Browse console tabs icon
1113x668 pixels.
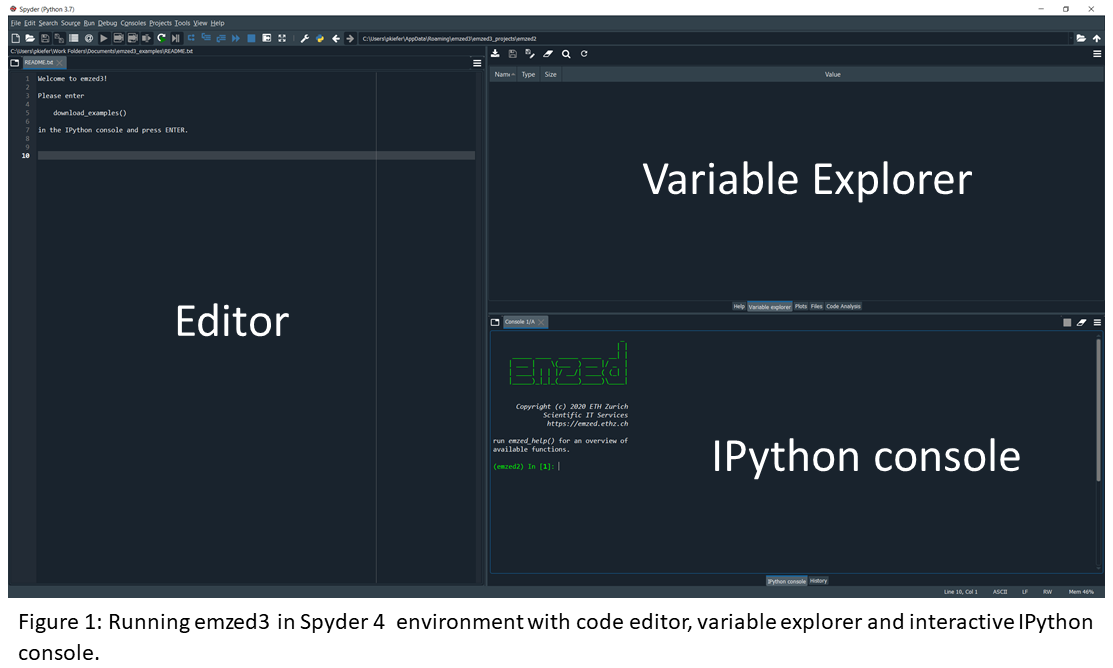[495, 322]
